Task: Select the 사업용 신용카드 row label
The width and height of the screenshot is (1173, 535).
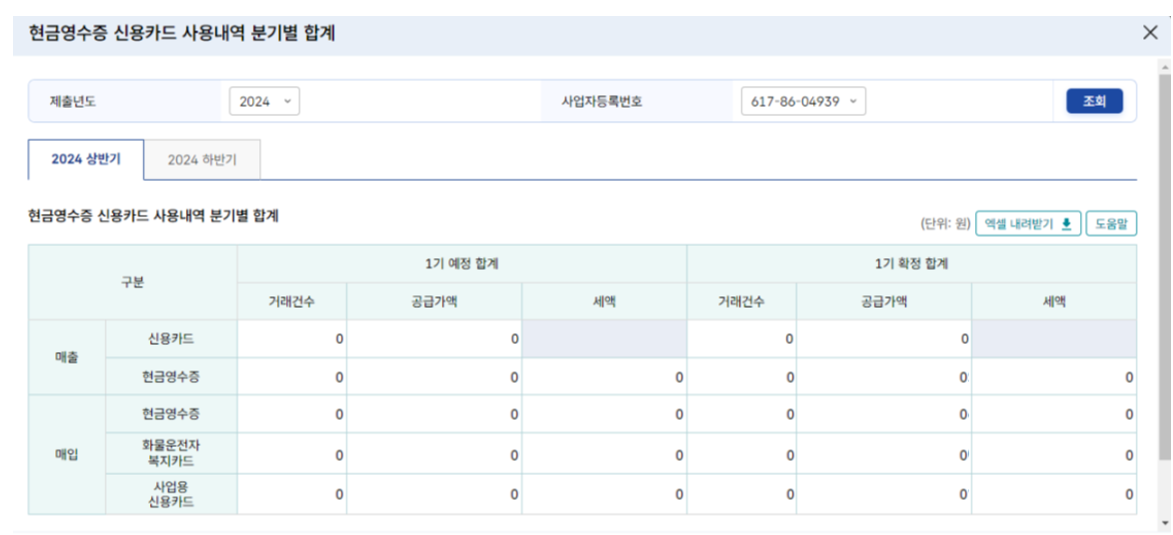Action: (x=171, y=494)
